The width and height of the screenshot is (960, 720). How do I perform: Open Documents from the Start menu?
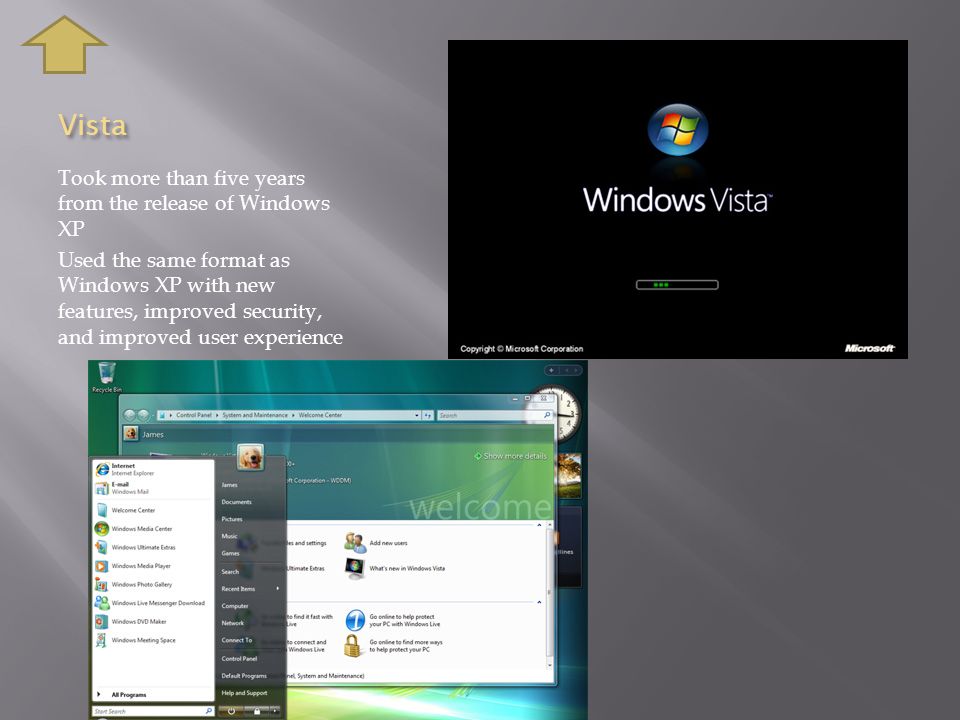click(236, 501)
